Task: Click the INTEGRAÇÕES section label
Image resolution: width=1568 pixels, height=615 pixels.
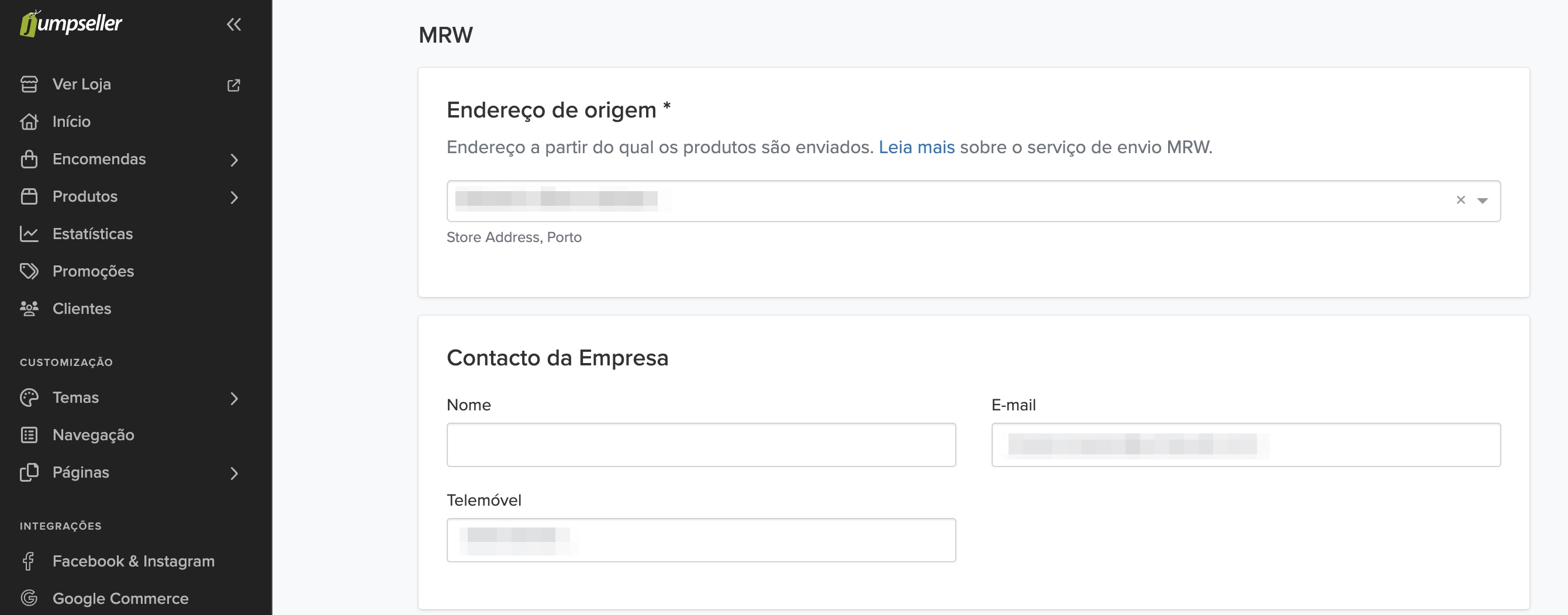Action: click(x=60, y=526)
